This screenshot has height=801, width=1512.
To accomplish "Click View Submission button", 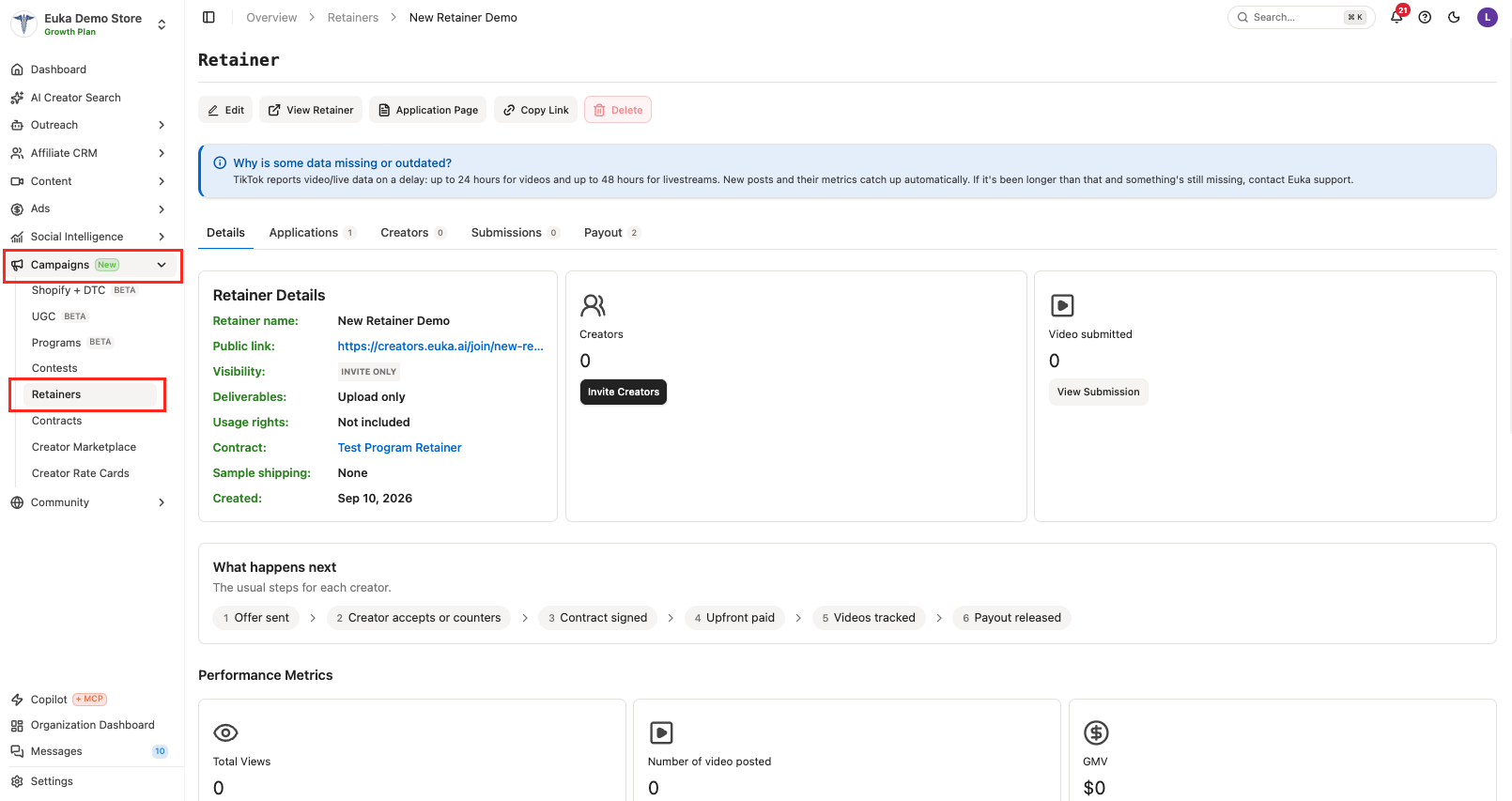I will (1098, 392).
